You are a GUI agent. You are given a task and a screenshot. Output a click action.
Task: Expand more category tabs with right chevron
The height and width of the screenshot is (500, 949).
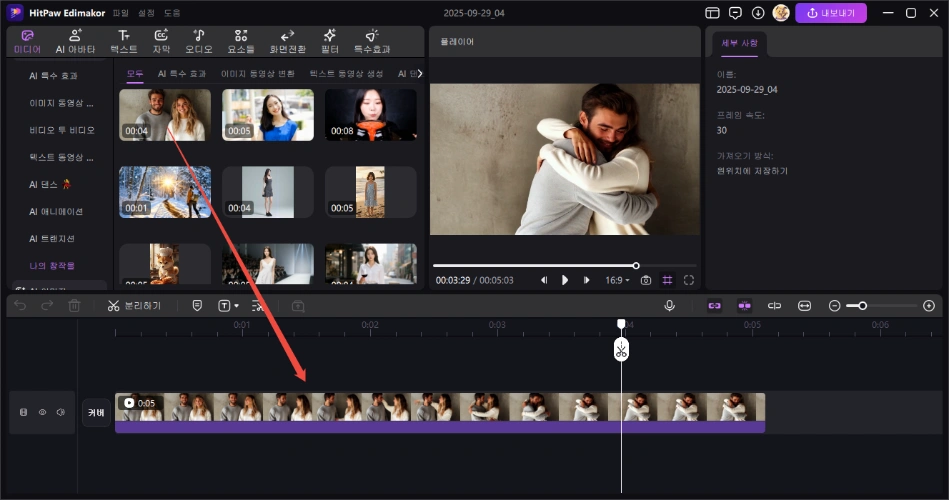(419, 73)
